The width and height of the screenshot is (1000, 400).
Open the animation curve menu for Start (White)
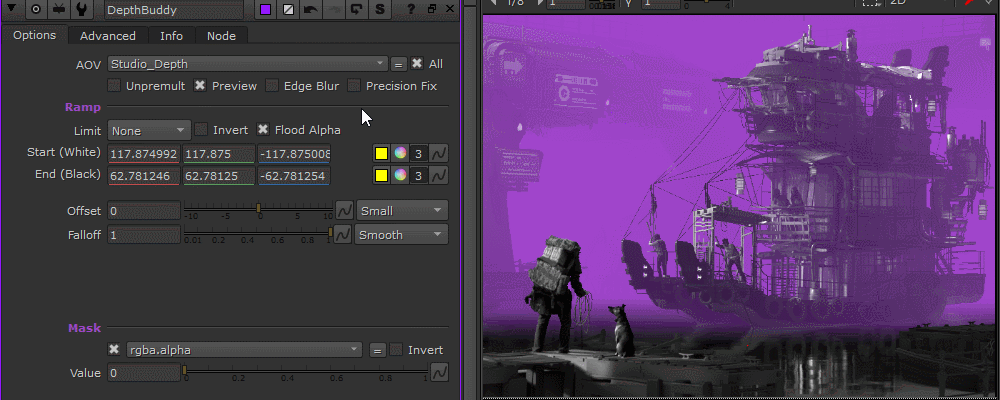(x=439, y=154)
